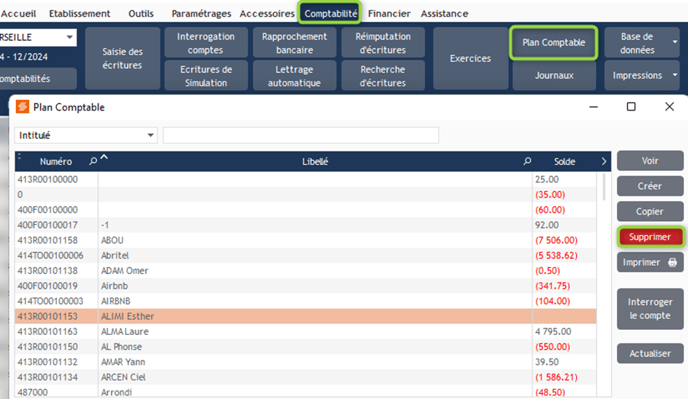This screenshot has width=688, height=399.
Task: Click the Plan Comptable ribbon button
Action: point(554,43)
